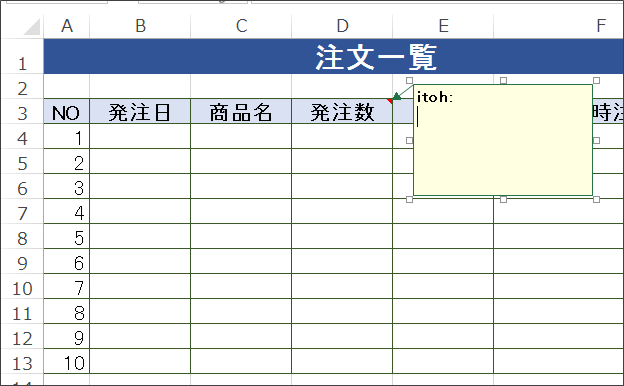Screen dimensions: 624x386
Task: Click the bottom-right resize handle of the comment
Action: [596, 199]
